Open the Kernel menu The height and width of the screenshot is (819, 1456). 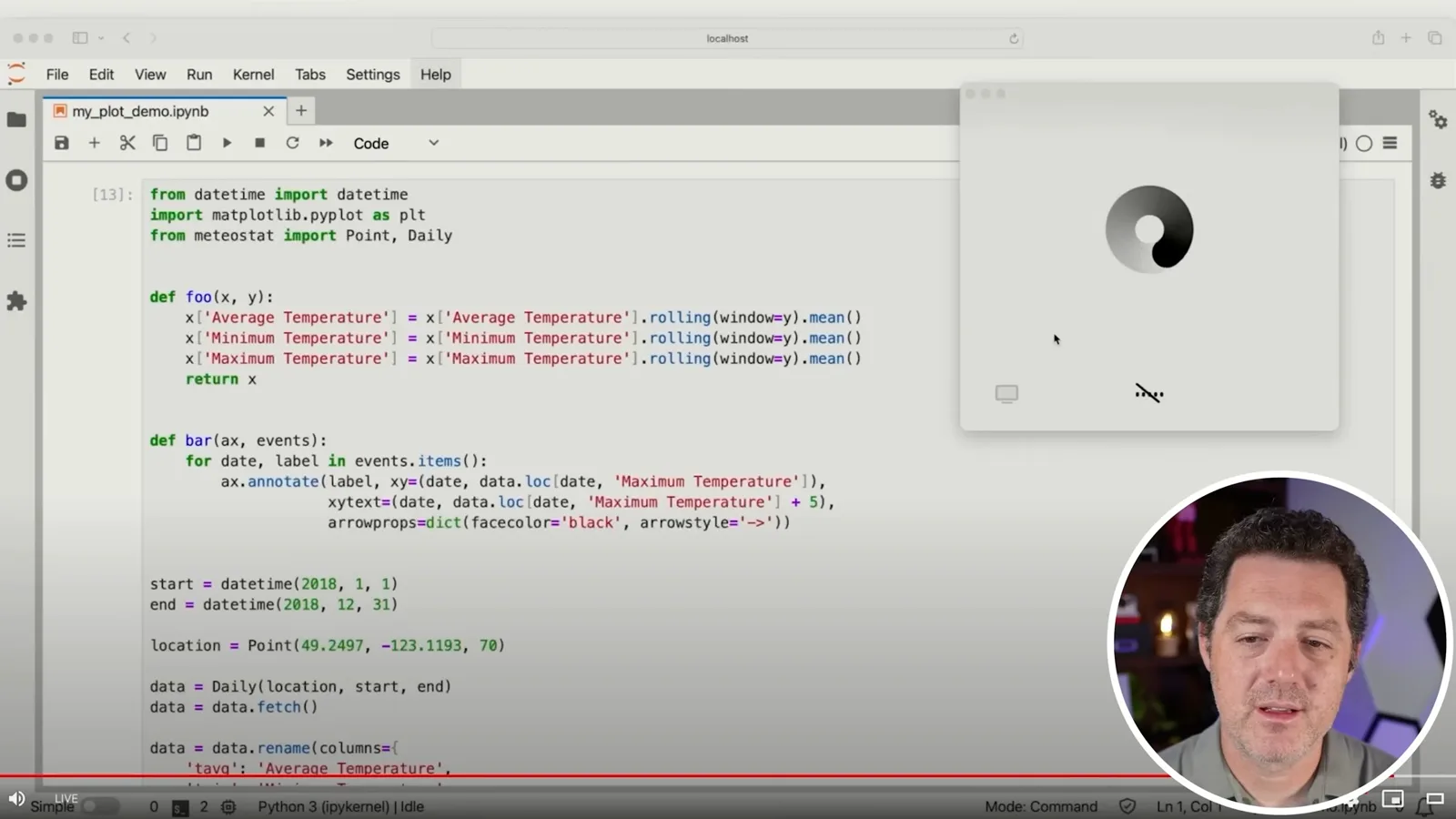pyautogui.click(x=253, y=75)
